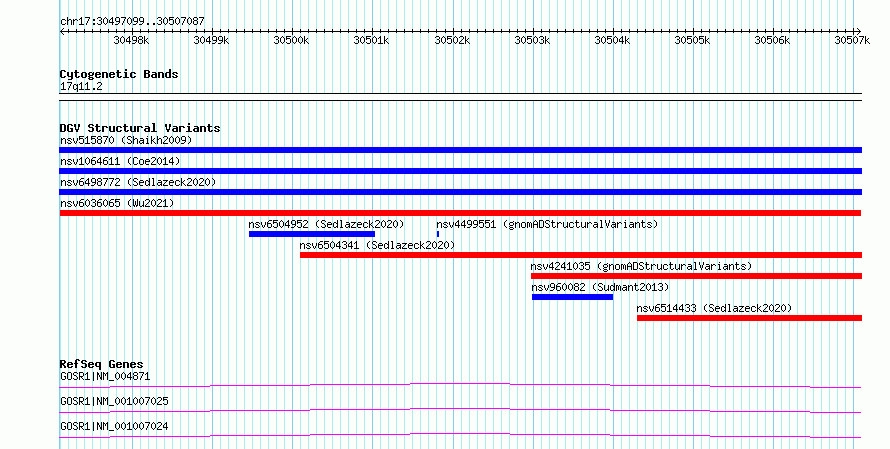Select the nsv1064611 (Coe2014) blue variant bar
890x449 pixels.
tap(460, 171)
